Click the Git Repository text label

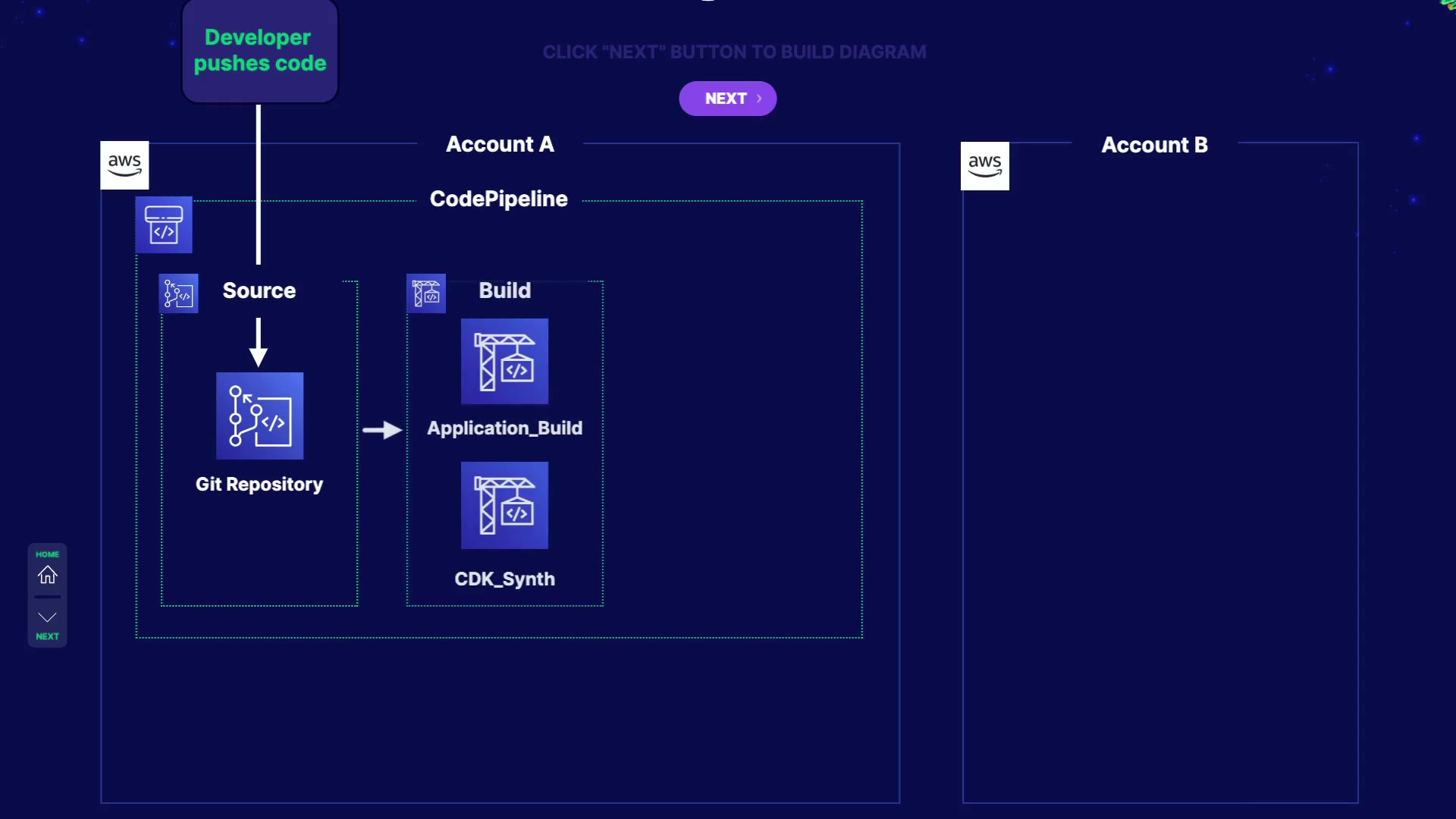click(x=259, y=484)
